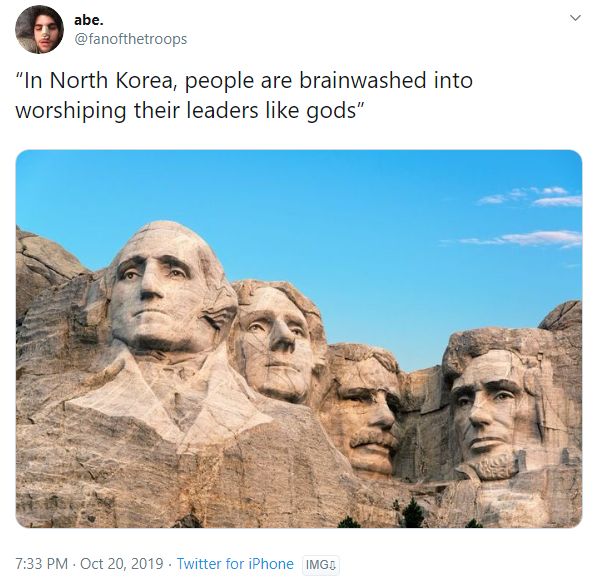Click the word "brainwashed" in tweet text

pos(363,80)
